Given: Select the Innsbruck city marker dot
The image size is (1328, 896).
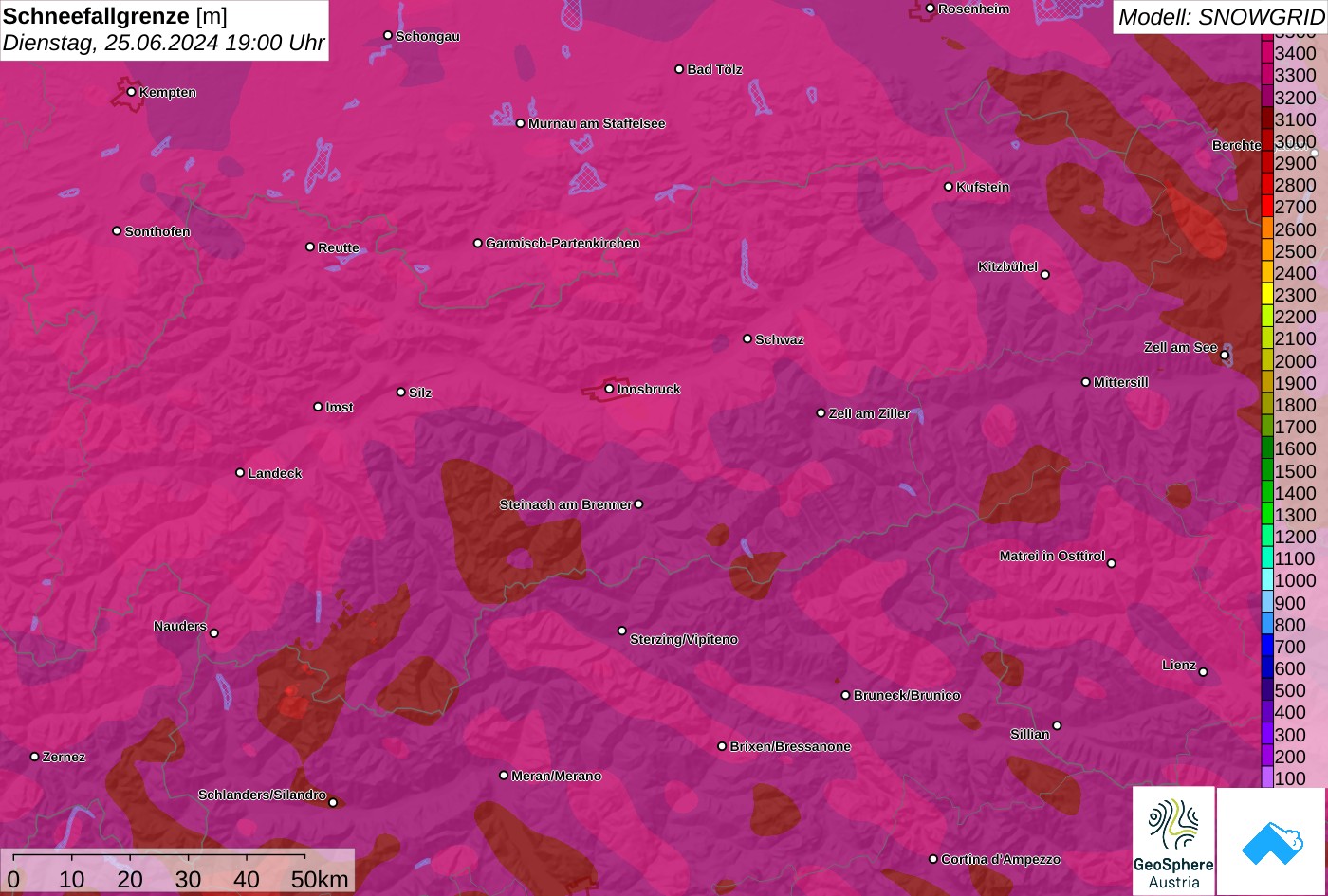Looking at the screenshot, I should click(609, 389).
